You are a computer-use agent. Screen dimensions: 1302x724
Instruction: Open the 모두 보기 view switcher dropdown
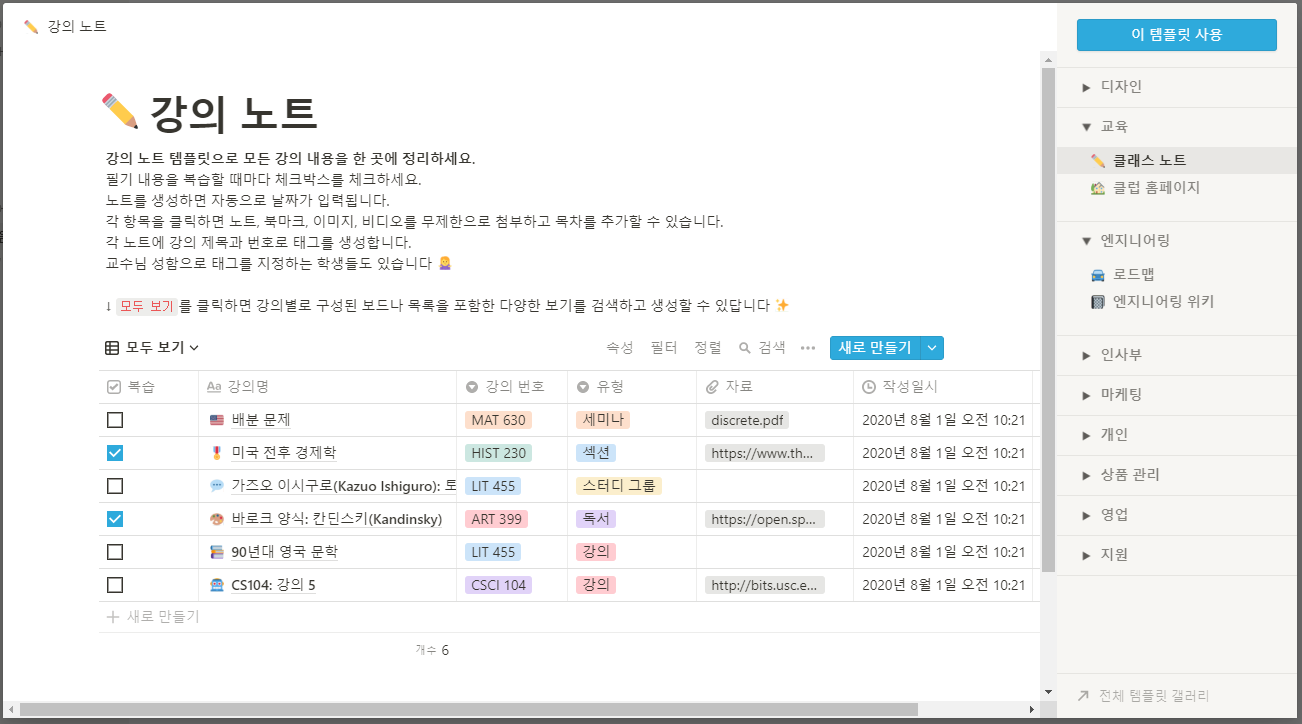(153, 348)
